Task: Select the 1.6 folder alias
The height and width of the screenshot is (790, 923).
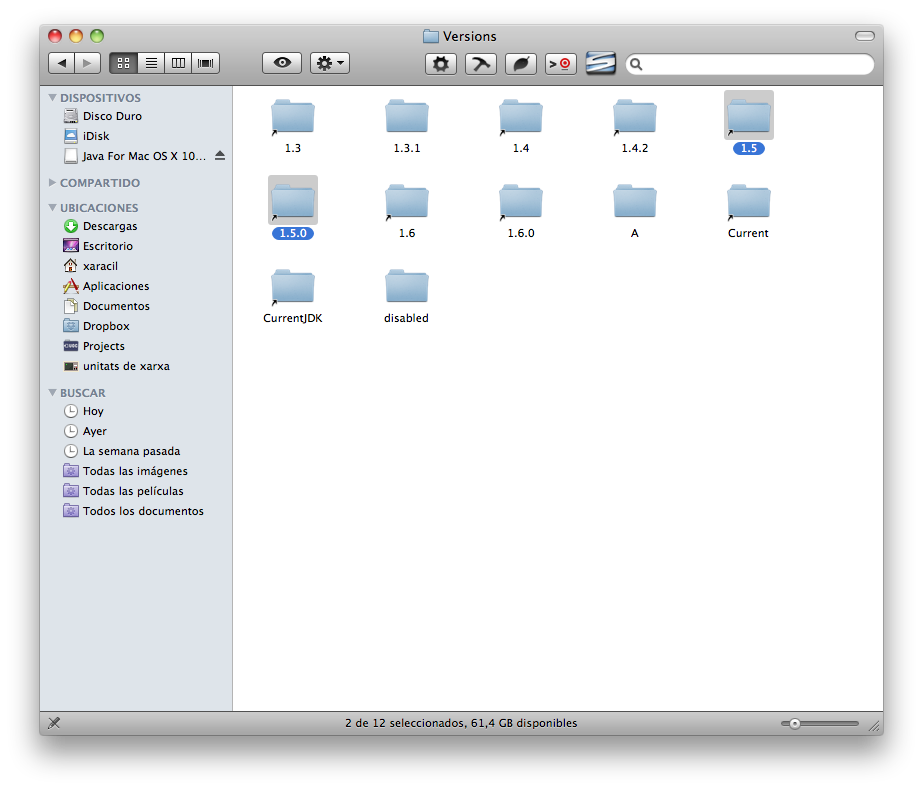Action: [x=407, y=202]
